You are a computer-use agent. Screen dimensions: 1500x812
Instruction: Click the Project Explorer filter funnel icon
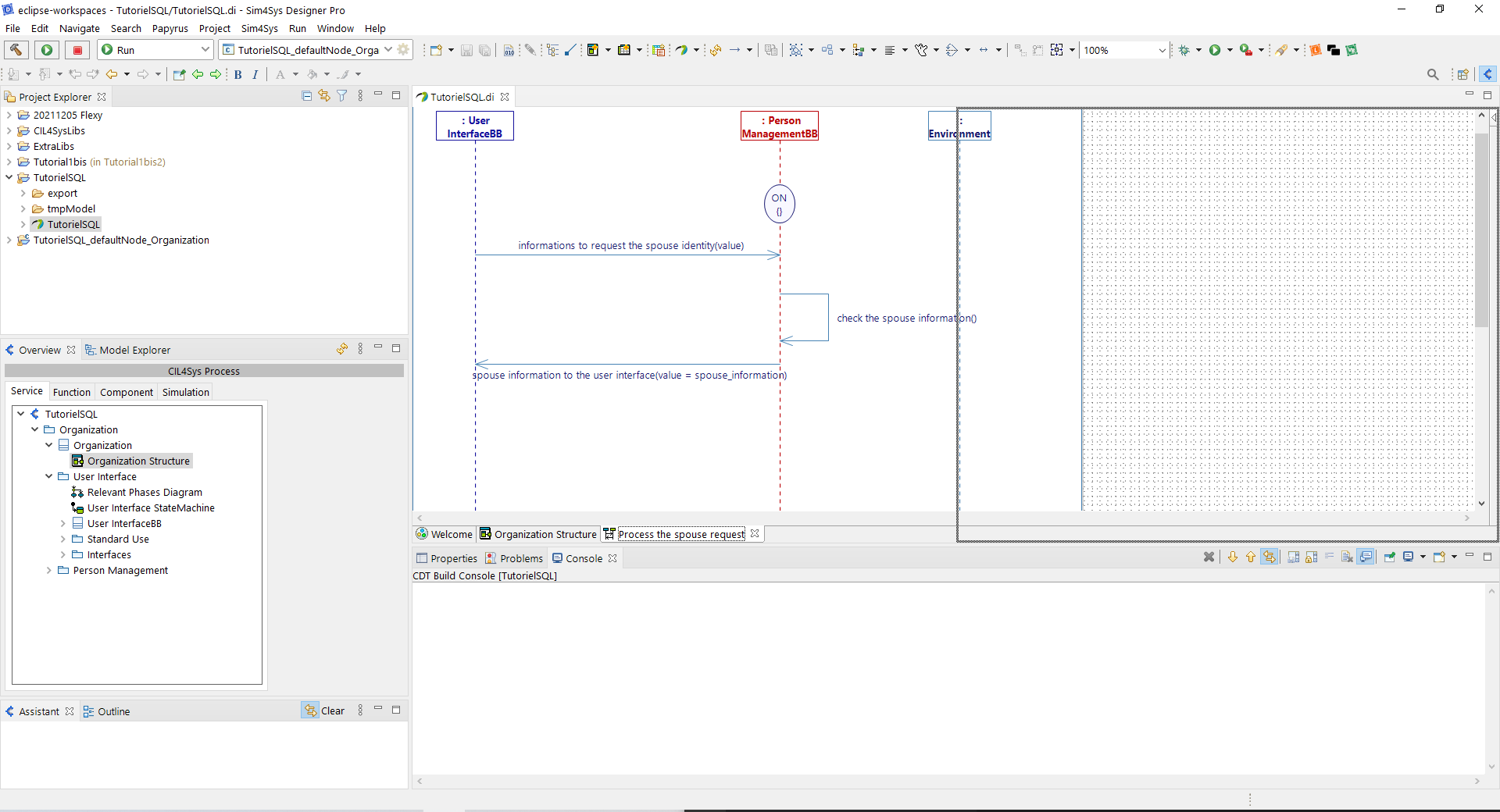pyautogui.click(x=342, y=95)
